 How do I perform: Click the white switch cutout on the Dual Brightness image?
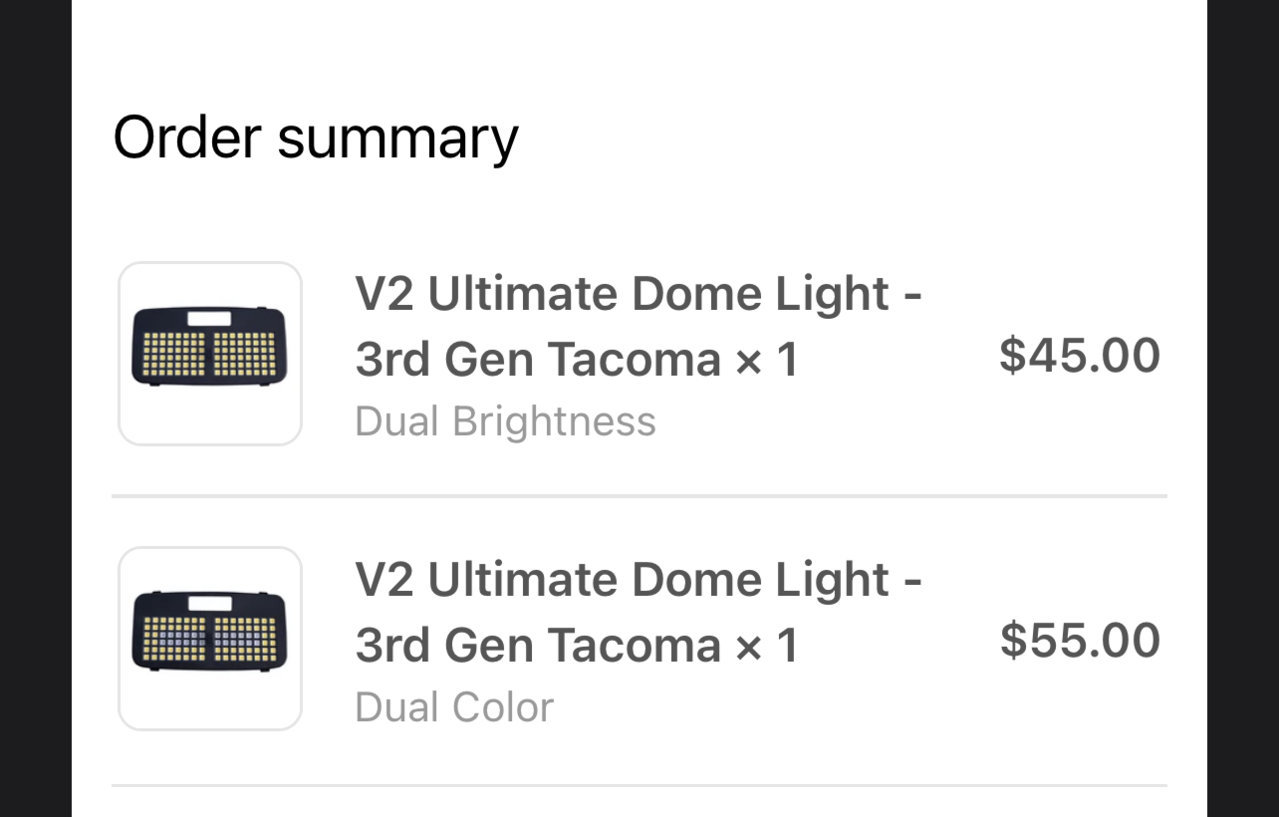point(209,318)
